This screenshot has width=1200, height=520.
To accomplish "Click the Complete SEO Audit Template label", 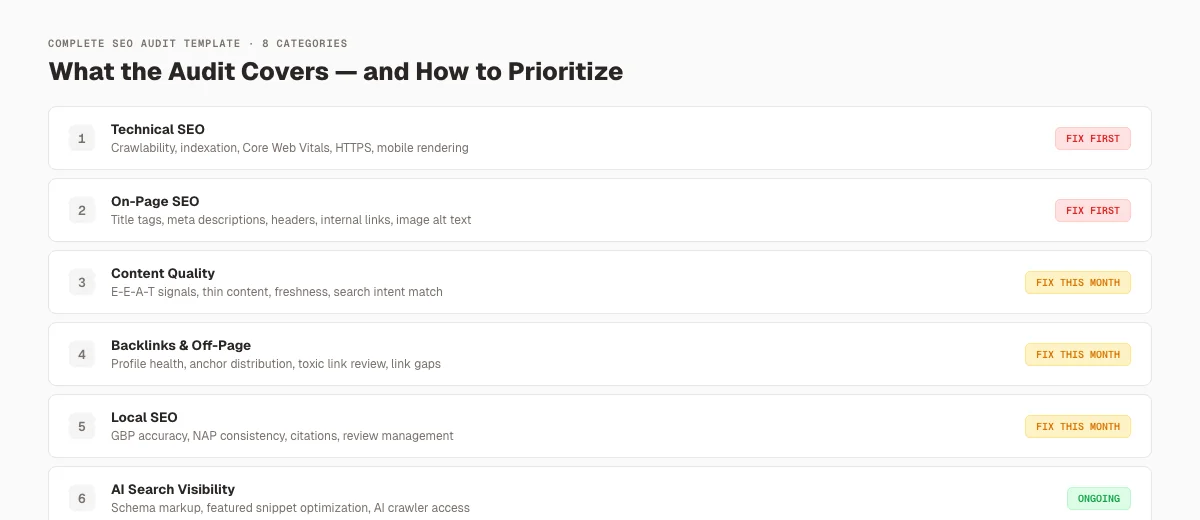I will tap(144, 44).
